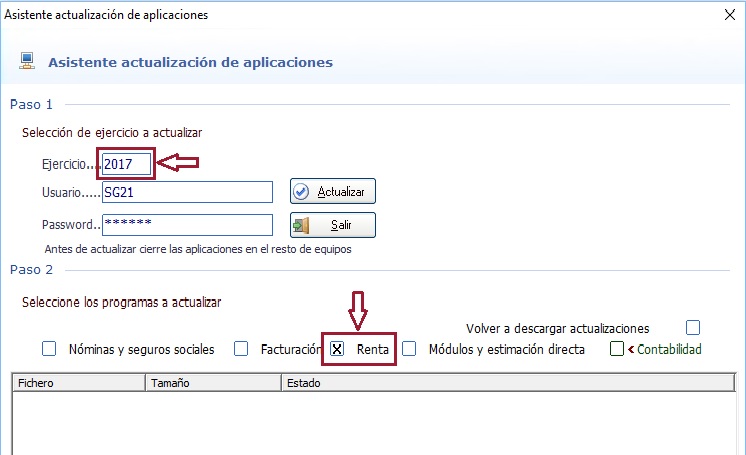Click the empty file list area
The image size is (746, 455).
[x=376, y=422]
